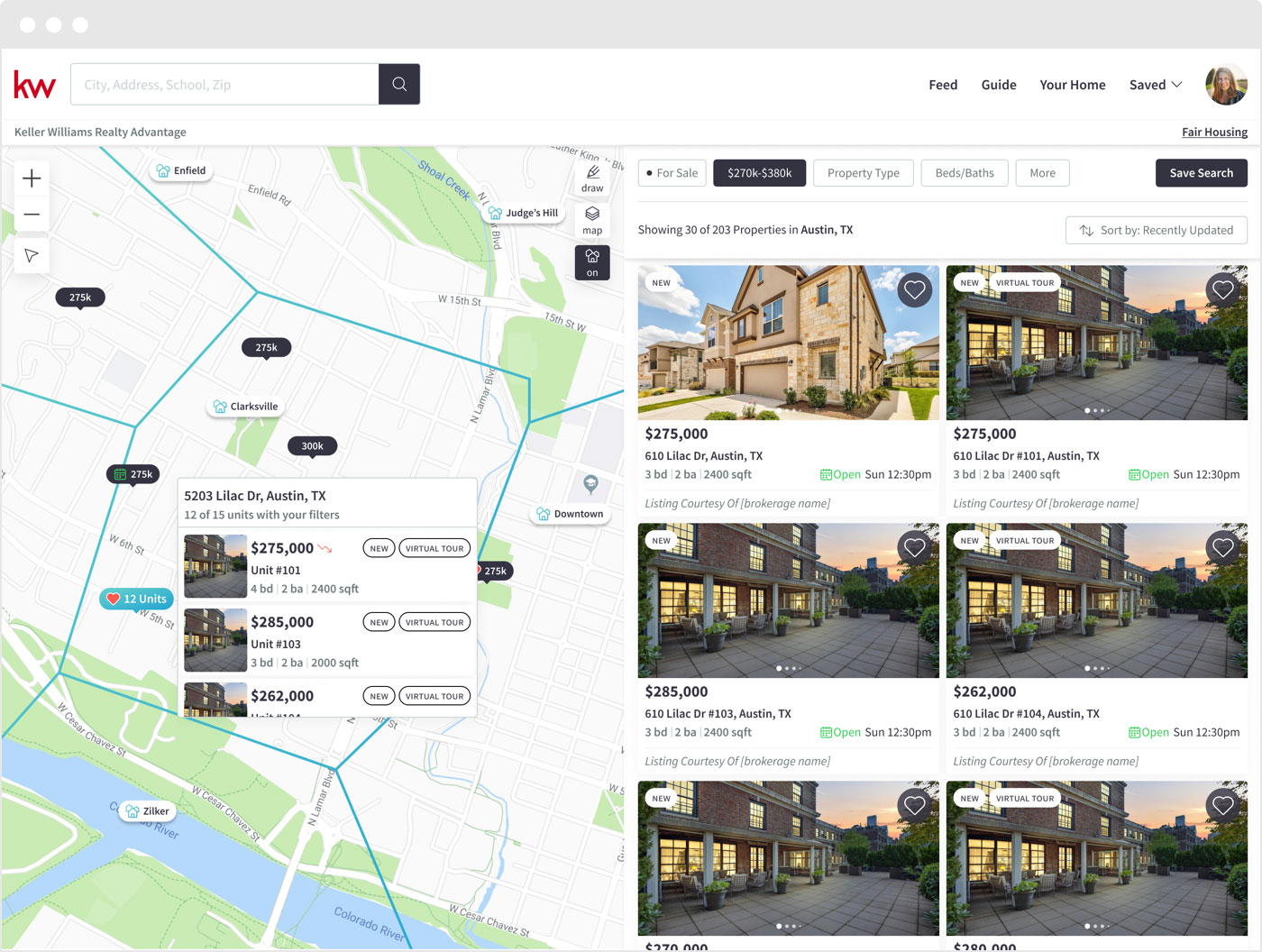
Task: Favorite the $270,000 listing card
Action: 914,805
